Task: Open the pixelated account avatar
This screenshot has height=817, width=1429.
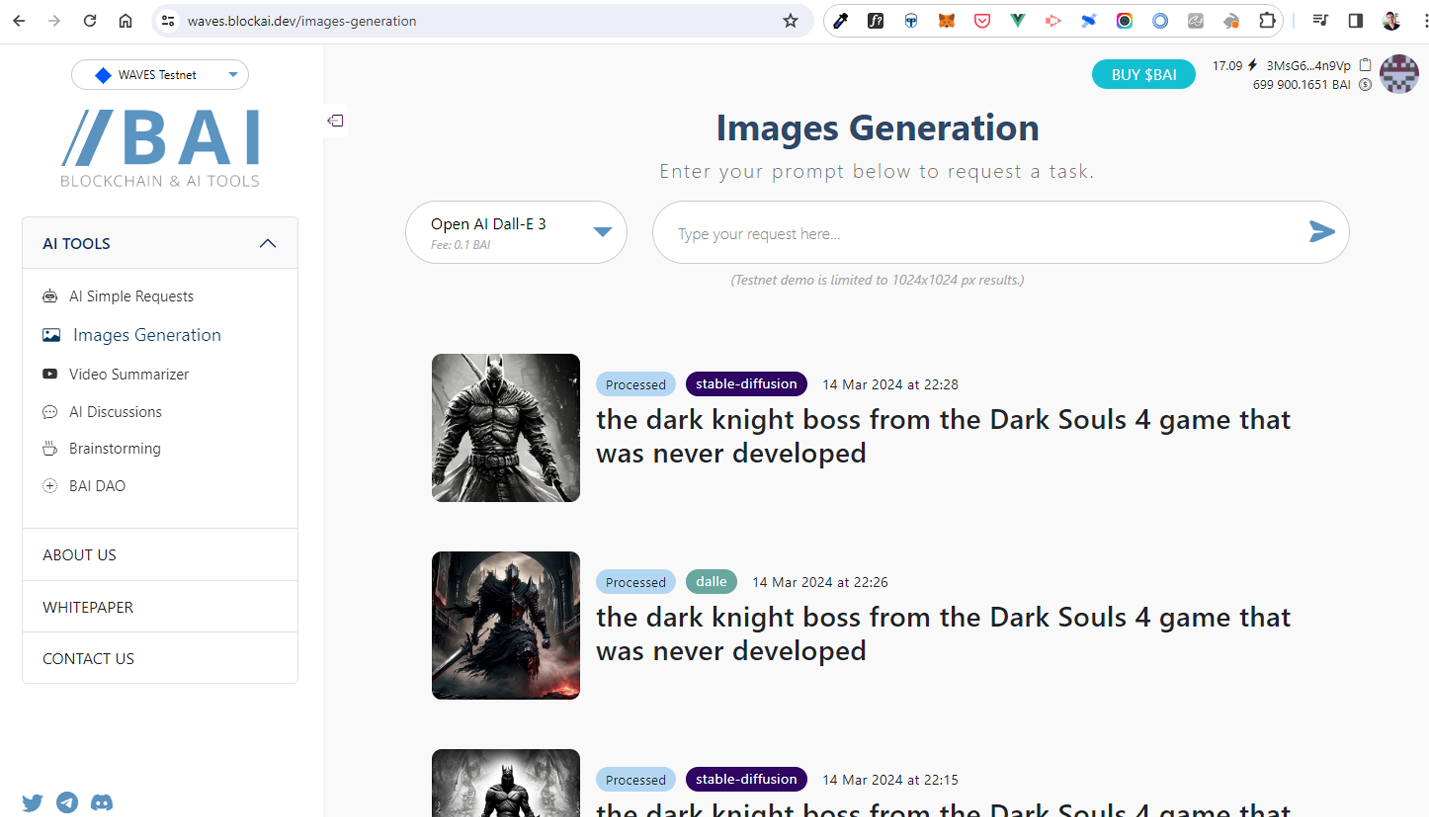Action: tap(1399, 74)
